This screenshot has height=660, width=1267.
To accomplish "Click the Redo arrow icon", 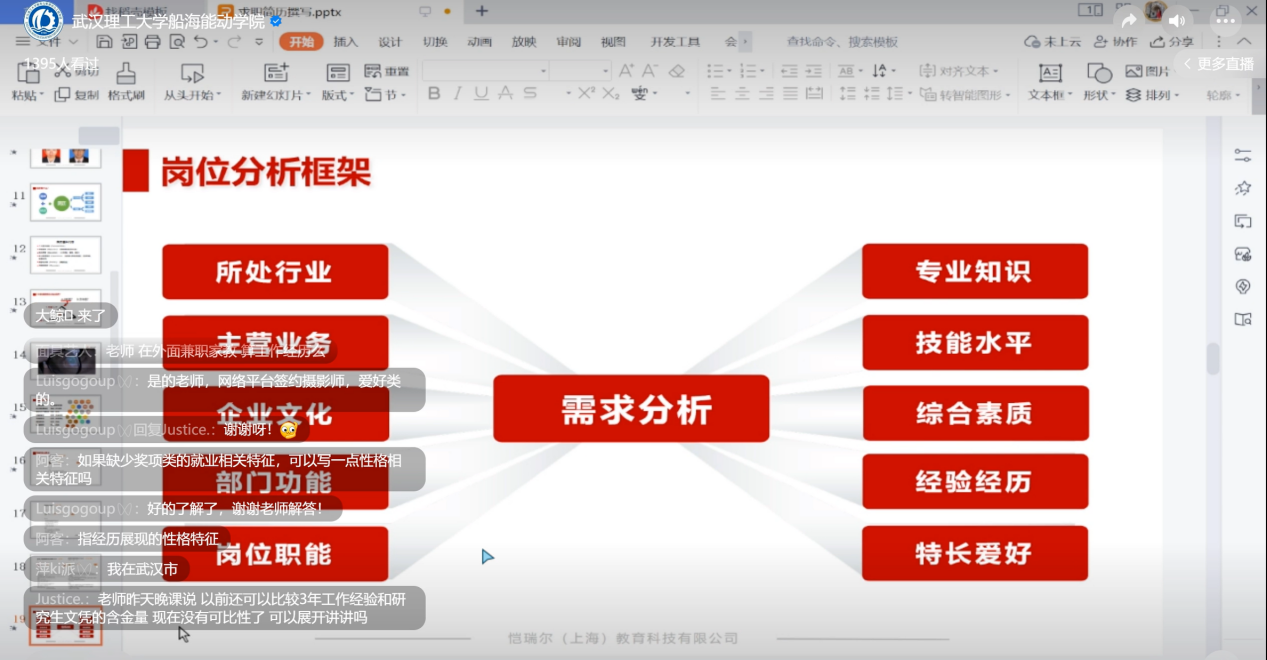I will tap(234, 42).
